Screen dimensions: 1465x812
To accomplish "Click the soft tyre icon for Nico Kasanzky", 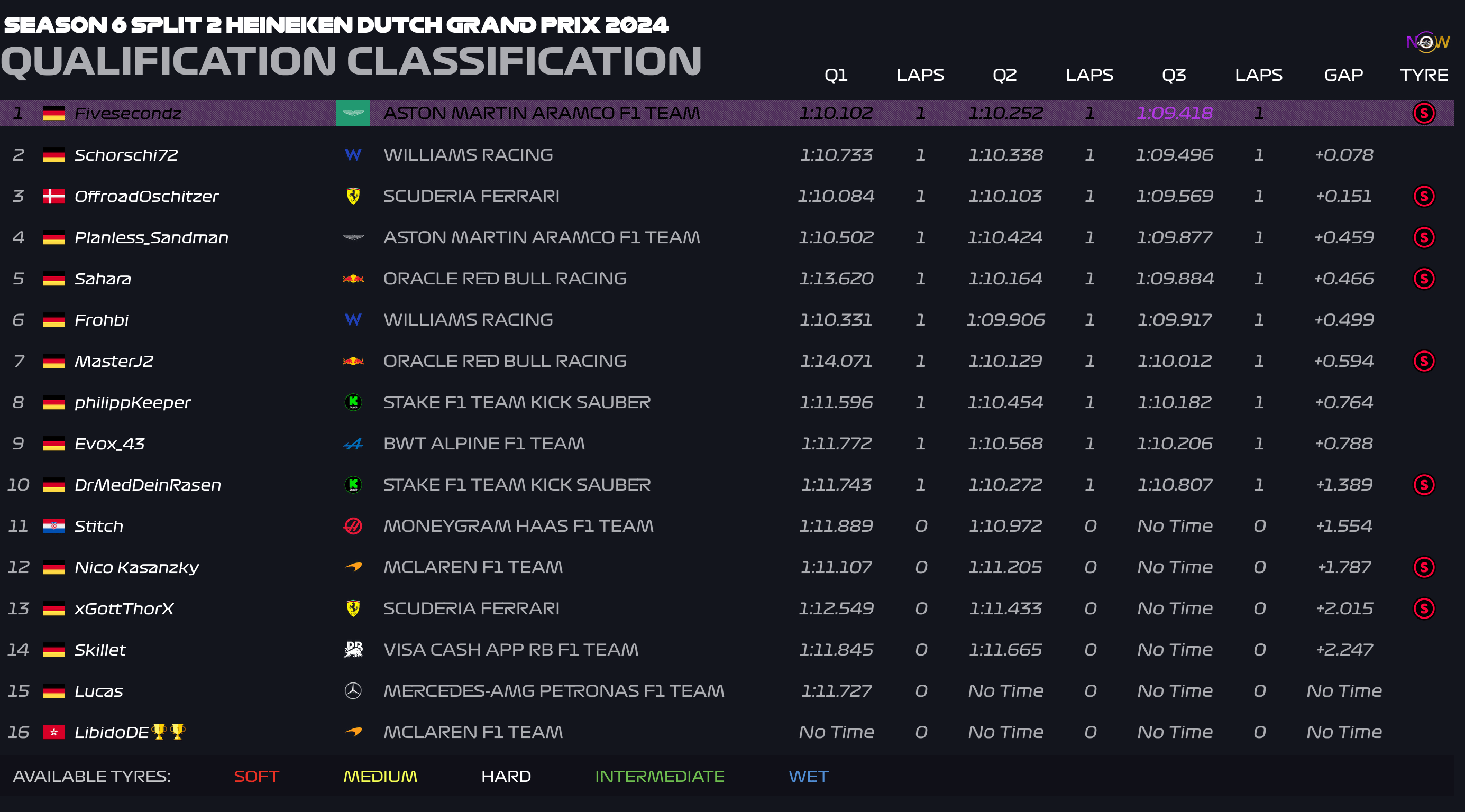I will click(1424, 567).
